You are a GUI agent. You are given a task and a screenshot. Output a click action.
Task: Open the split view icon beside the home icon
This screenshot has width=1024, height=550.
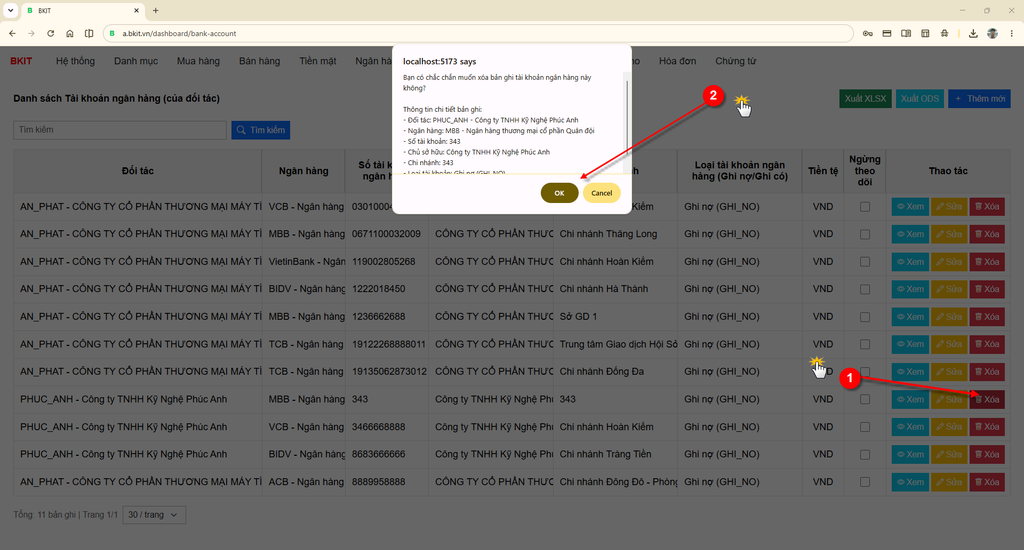pos(89,33)
